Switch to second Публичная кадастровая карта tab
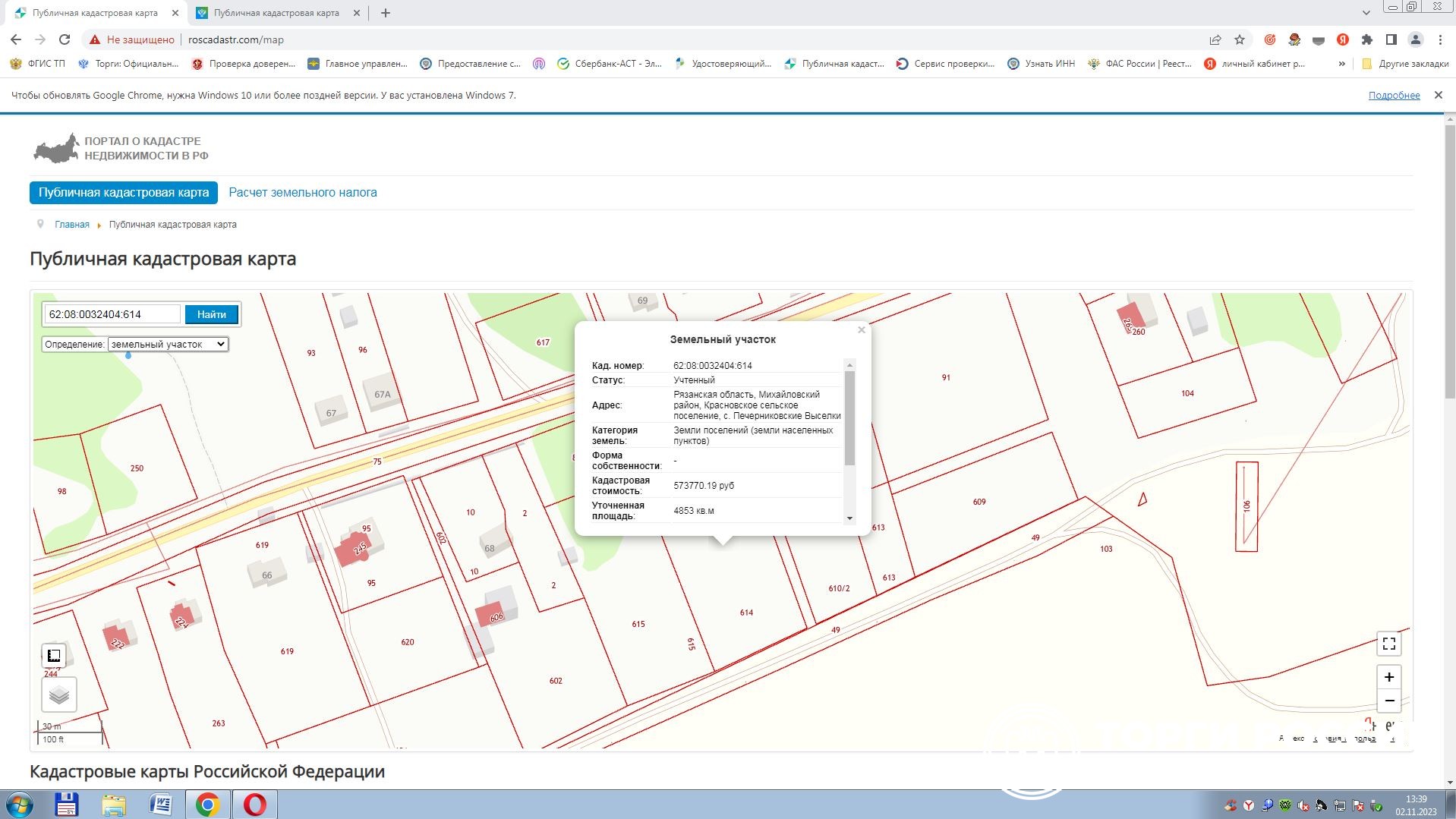Screen dimensions: 1456x819 tap(276, 13)
